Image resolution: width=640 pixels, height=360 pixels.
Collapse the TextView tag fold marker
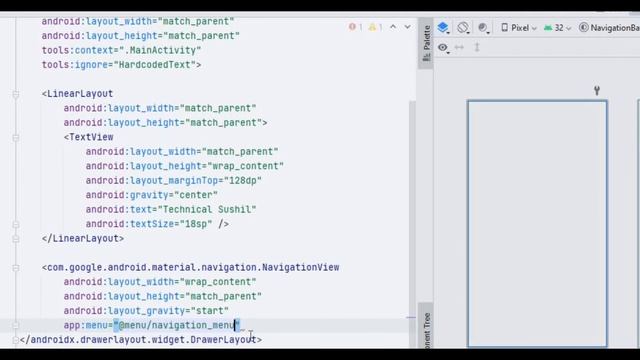[x=16, y=138]
